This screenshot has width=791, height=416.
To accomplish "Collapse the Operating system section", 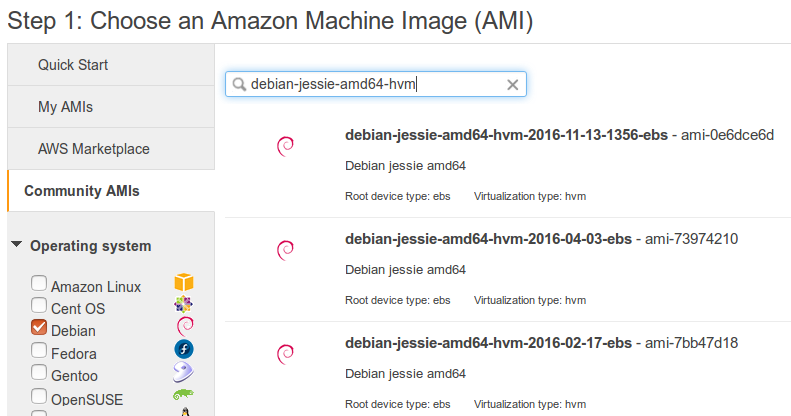I will 17,245.
